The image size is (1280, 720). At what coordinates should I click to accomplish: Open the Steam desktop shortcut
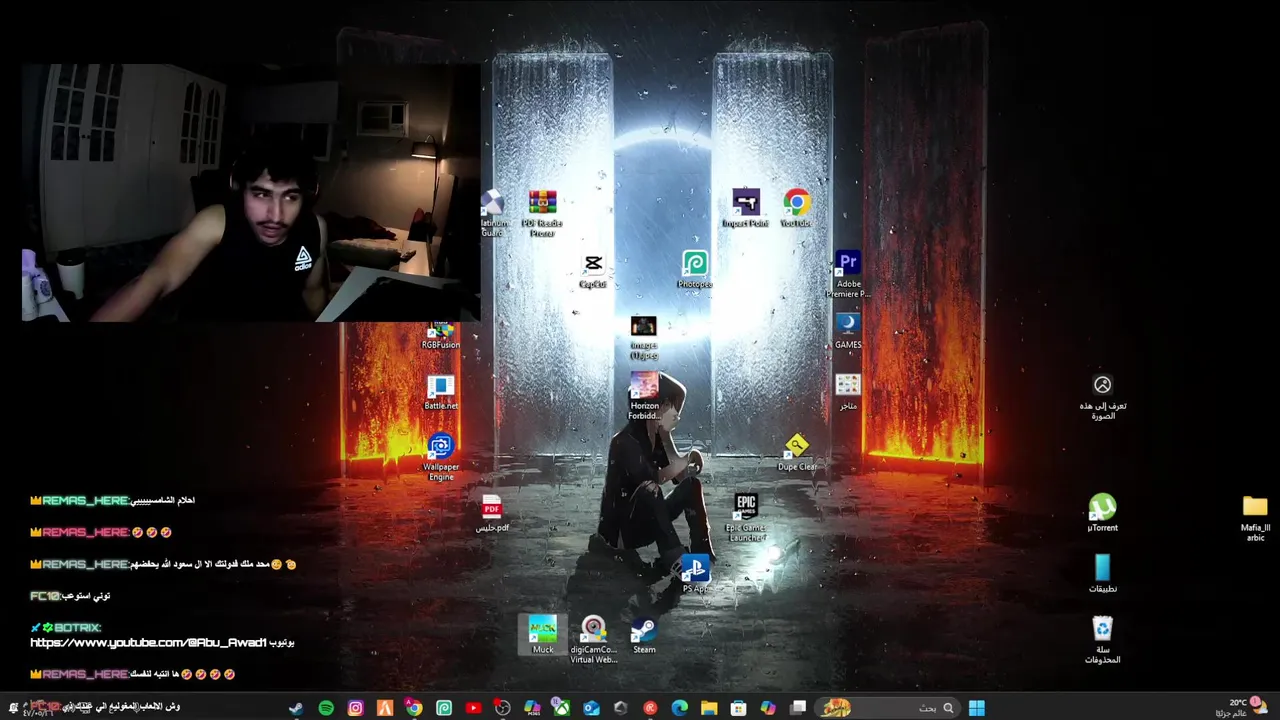pyautogui.click(x=644, y=636)
